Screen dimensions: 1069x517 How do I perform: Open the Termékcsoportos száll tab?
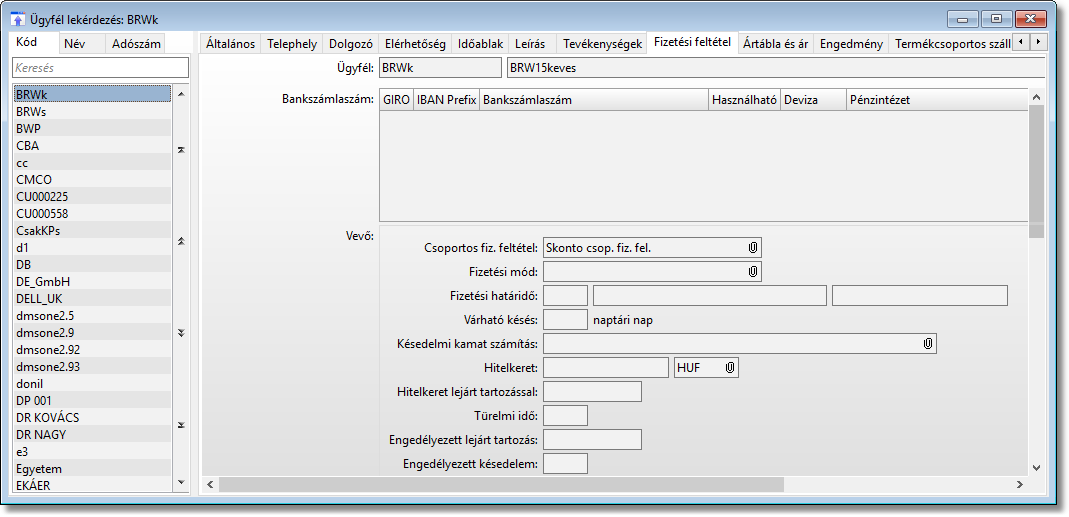click(x=951, y=44)
